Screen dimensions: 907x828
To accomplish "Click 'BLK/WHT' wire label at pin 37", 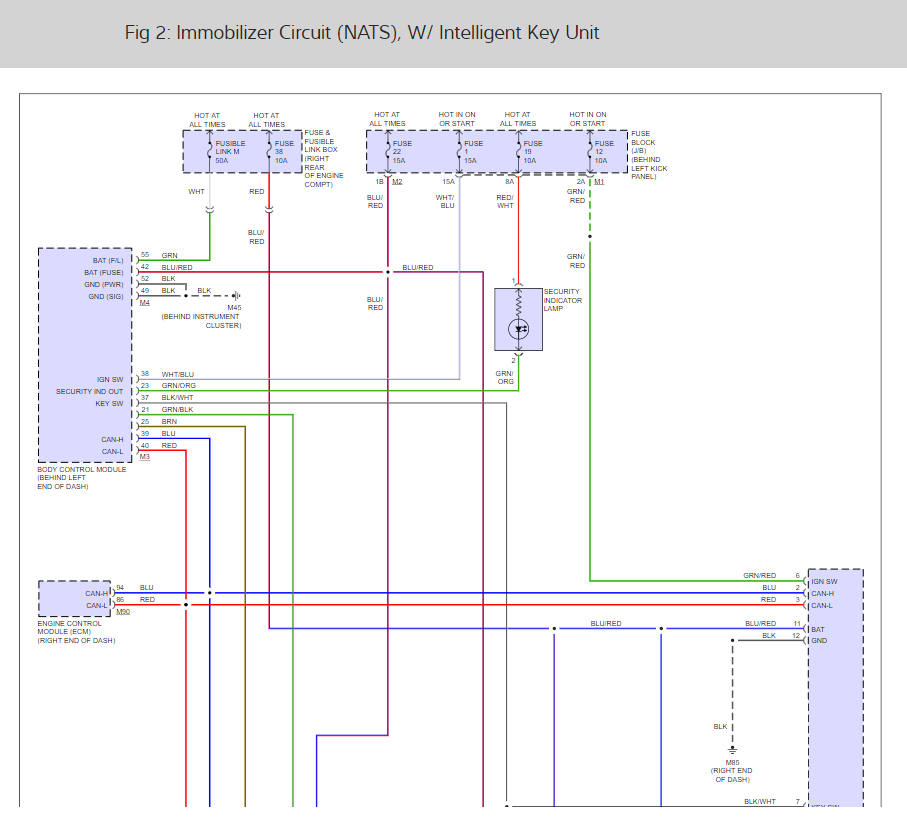I will pos(178,398).
